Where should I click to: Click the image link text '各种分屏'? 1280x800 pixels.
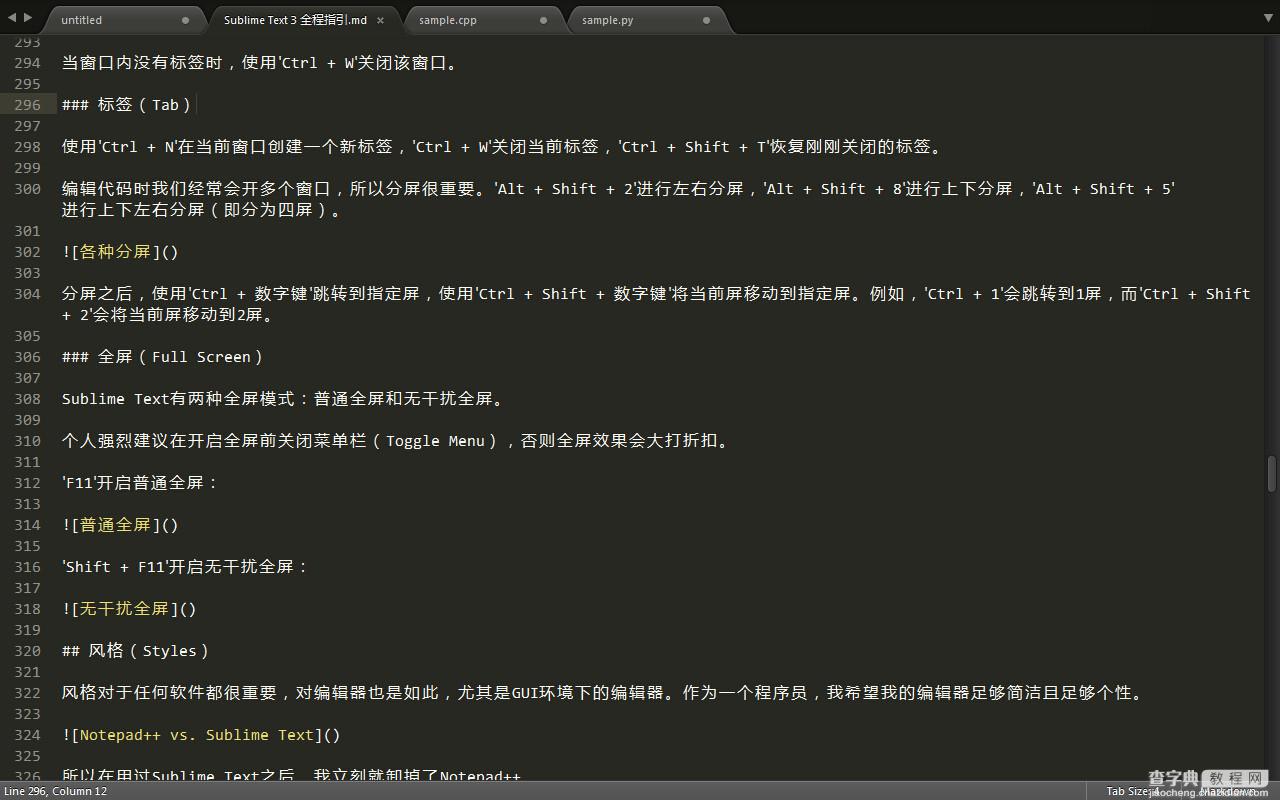pos(115,252)
